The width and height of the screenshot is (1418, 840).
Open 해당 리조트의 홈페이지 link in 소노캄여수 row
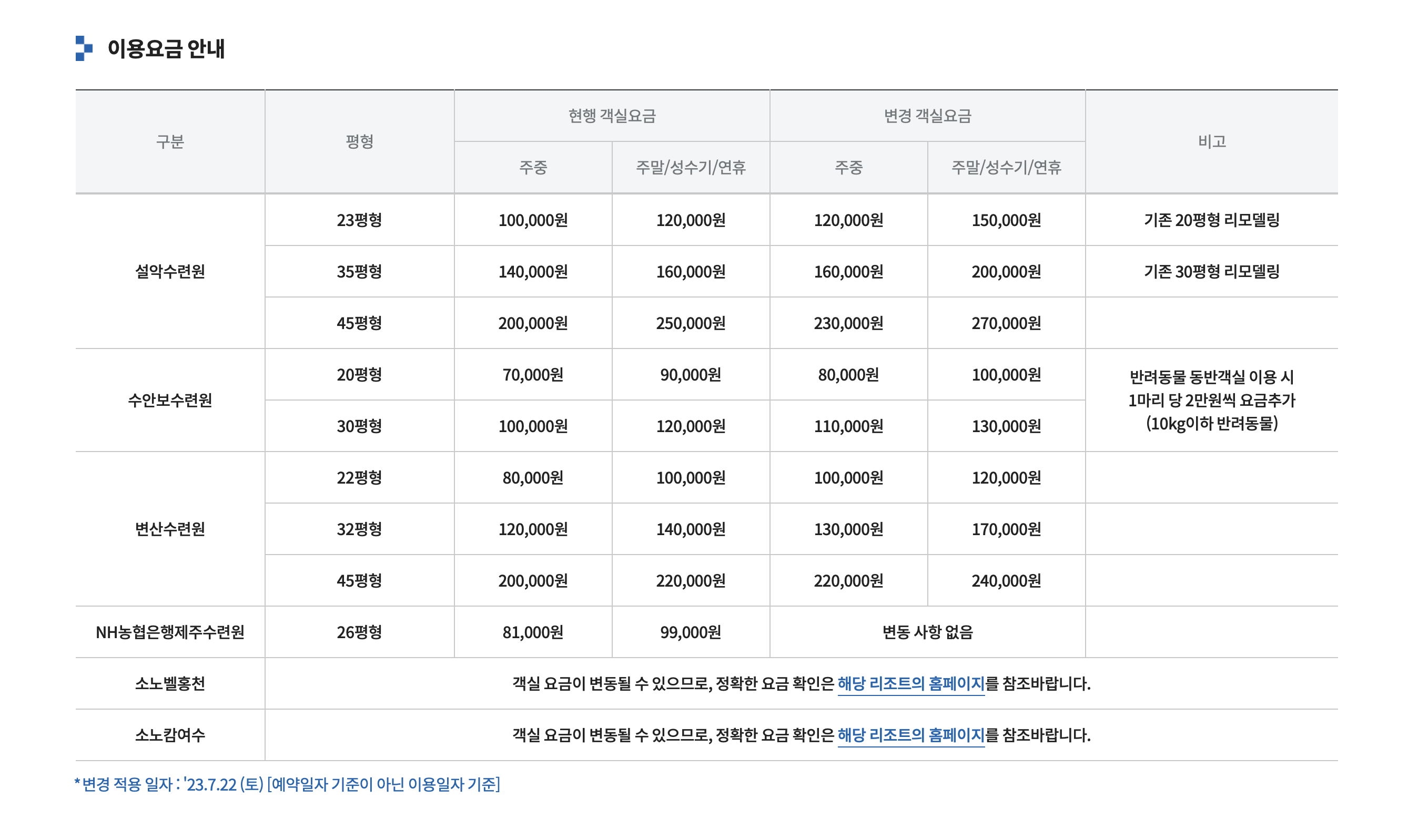[x=910, y=735]
